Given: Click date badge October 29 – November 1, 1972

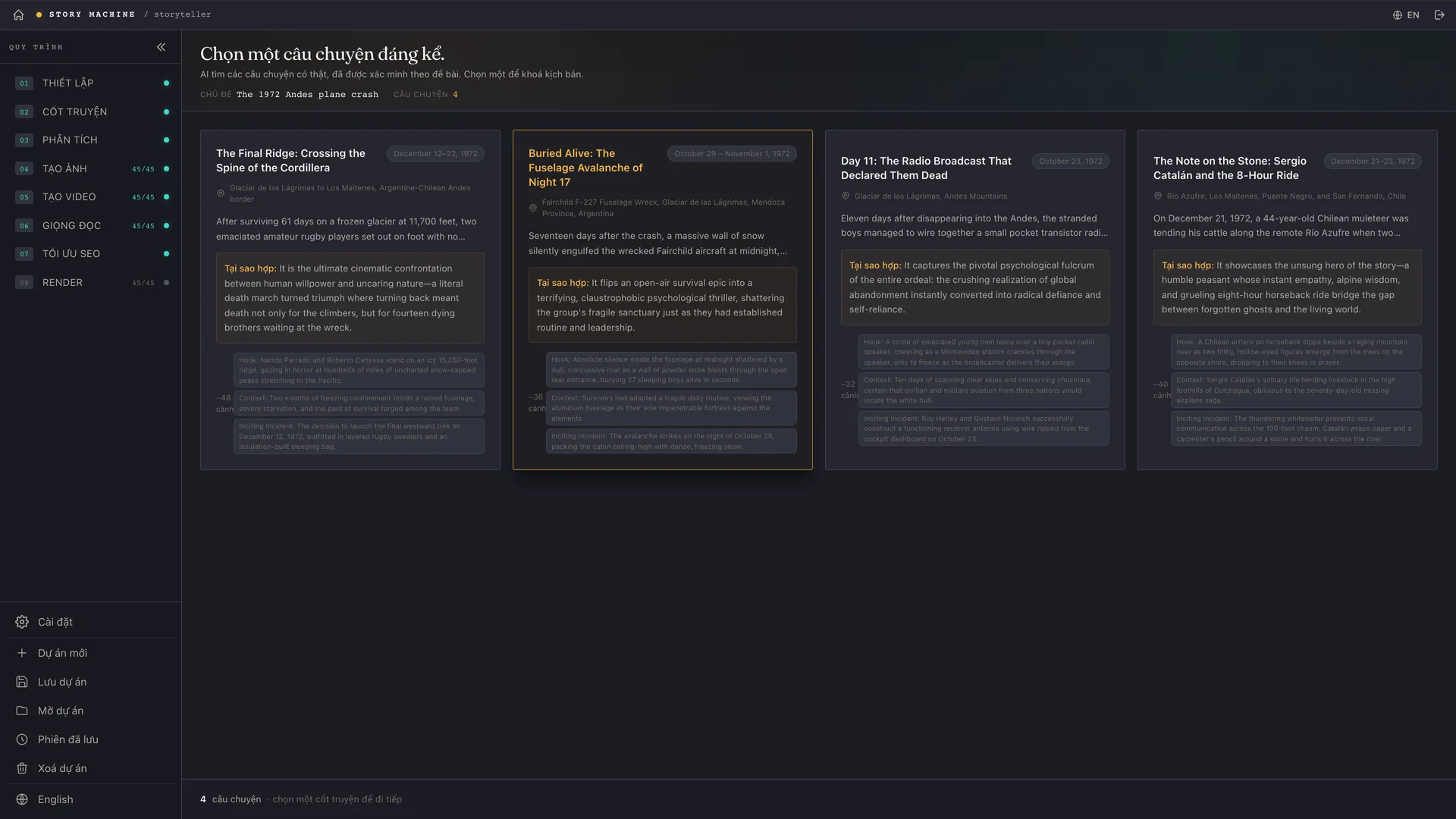Looking at the screenshot, I should point(732,154).
